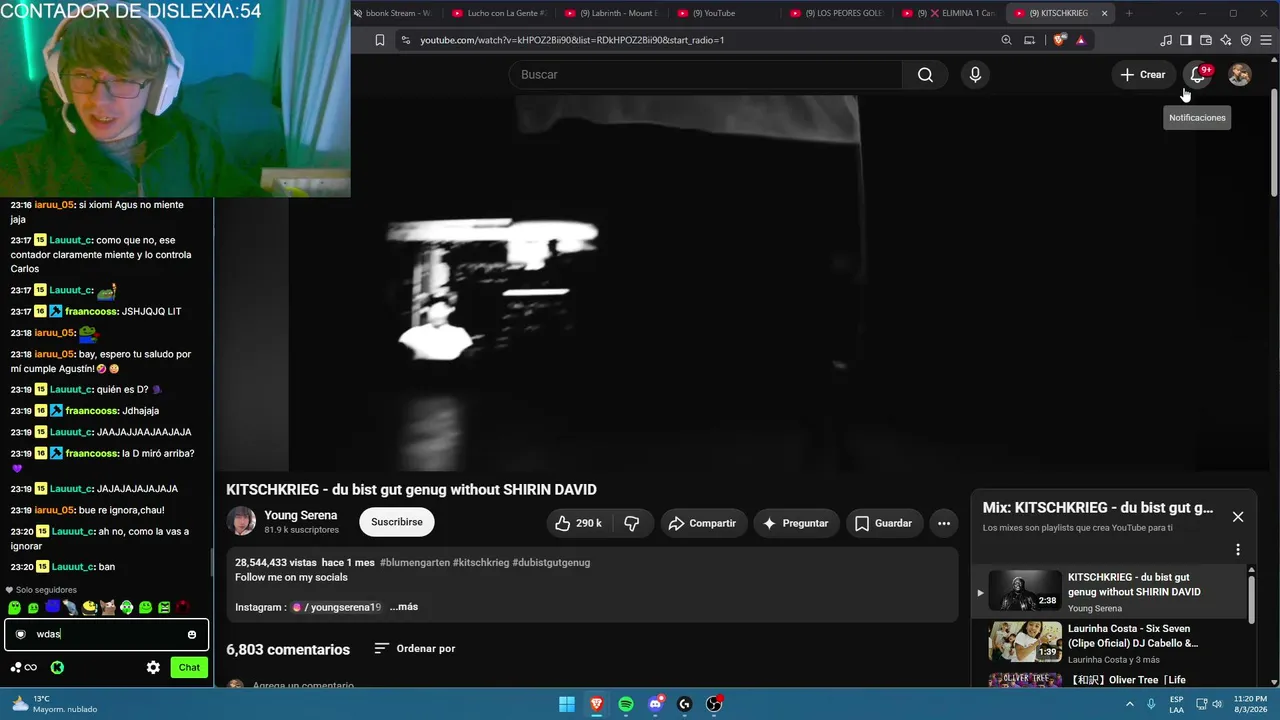Dislike the video with thumbs down
Image resolution: width=1280 pixels, height=720 pixels.
point(632,523)
